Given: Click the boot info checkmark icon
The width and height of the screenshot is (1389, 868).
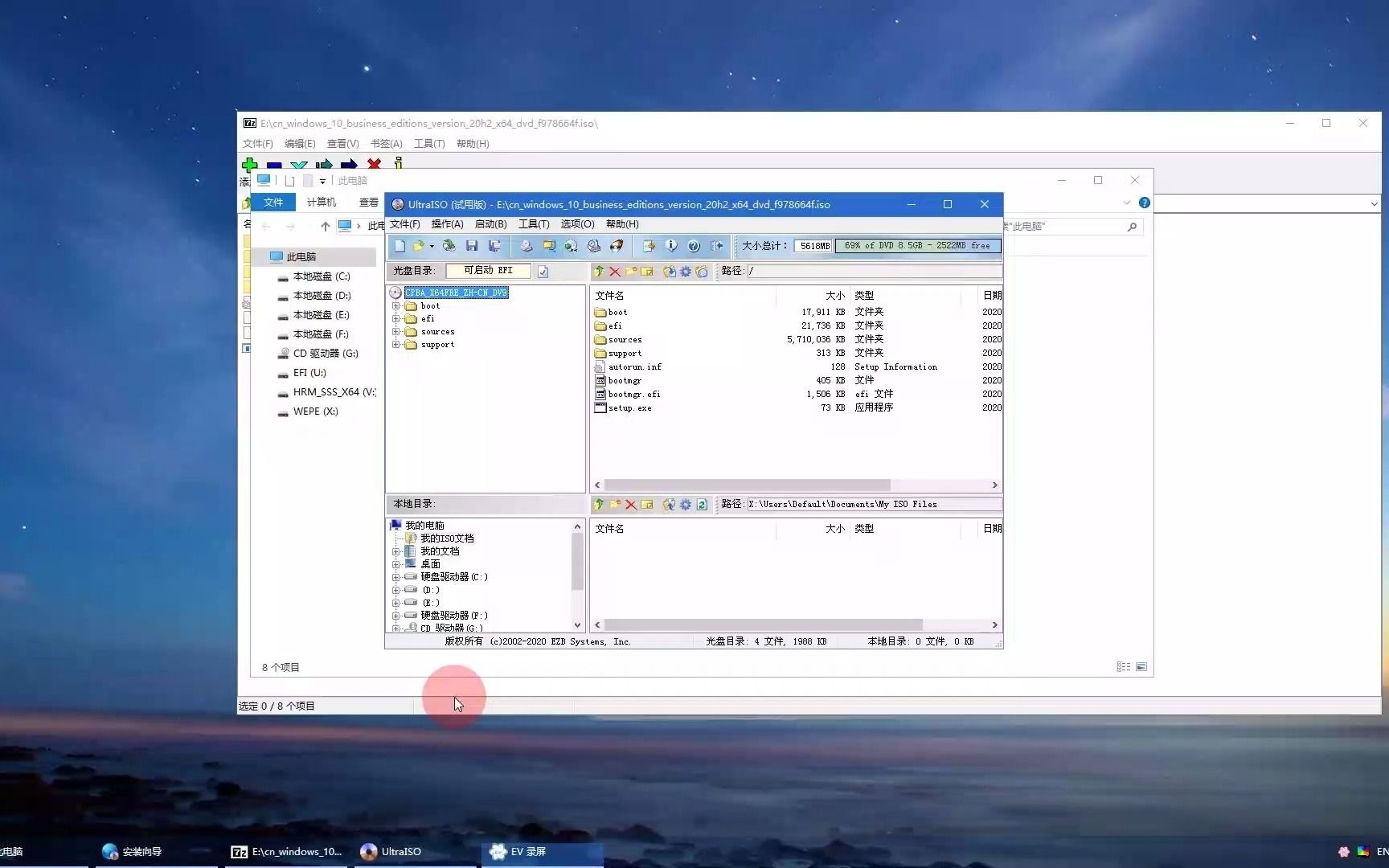Looking at the screenshot, I should [x=543, y=272].
